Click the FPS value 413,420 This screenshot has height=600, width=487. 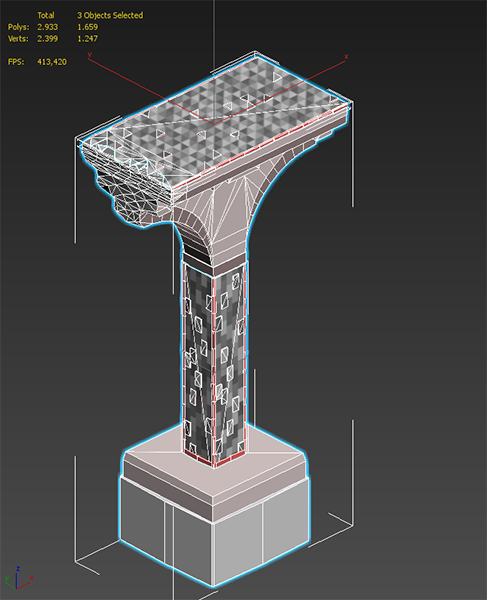tap(52, 62)
